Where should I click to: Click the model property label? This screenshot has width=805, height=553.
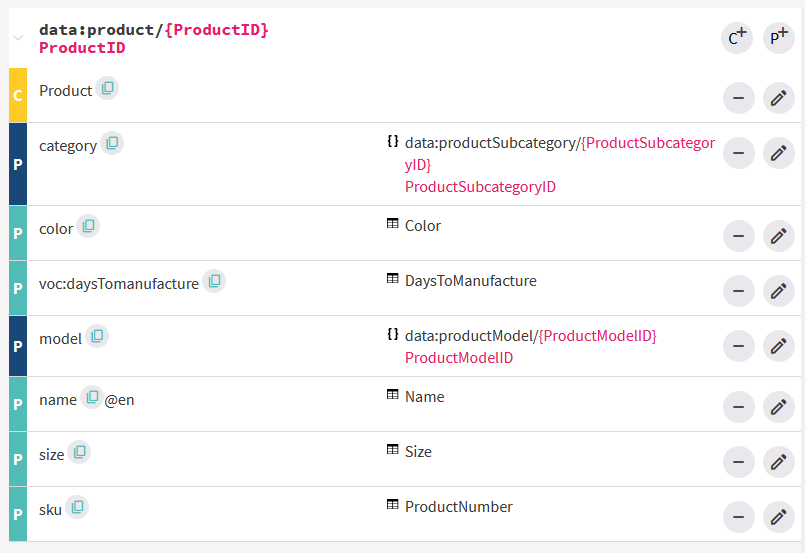tap(60, 339)
